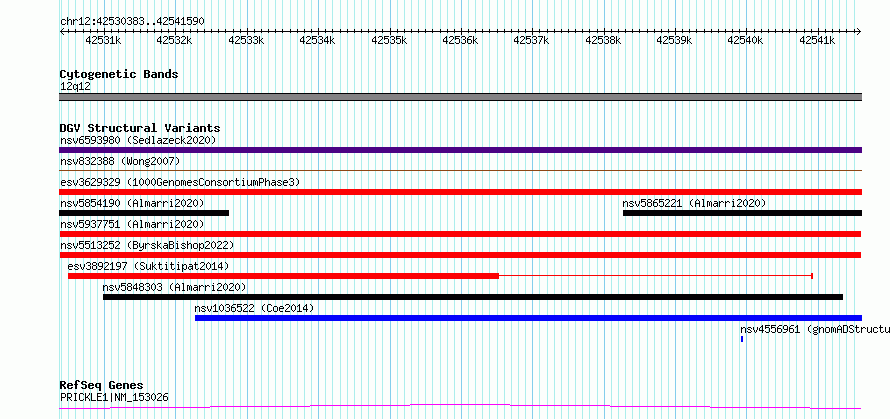The height and width of the screenshot is (419, 890).
Task: Open nsv5865221 (Almarri2020) variant label
Action: tap(694, 203)
